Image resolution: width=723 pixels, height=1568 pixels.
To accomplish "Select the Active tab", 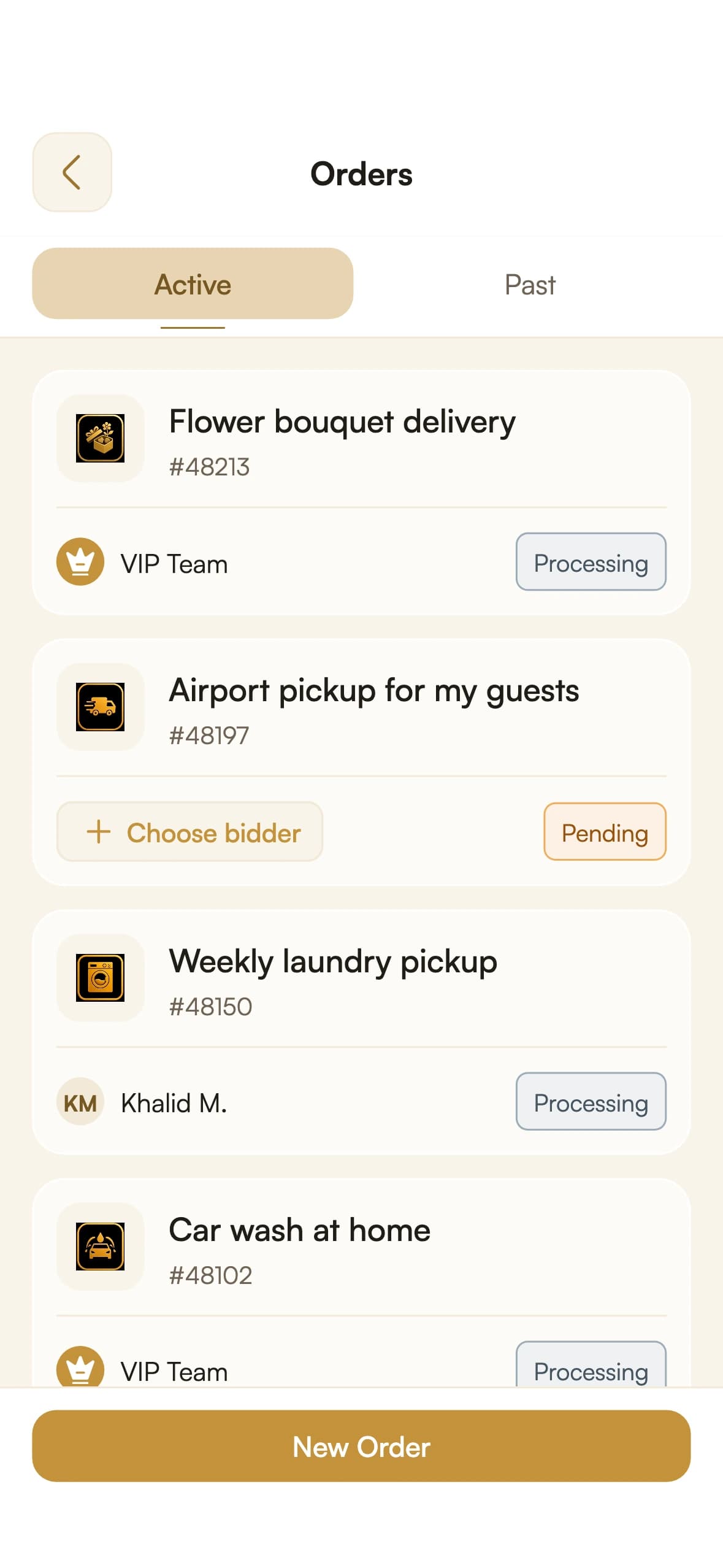I will (x=193, y=284).
